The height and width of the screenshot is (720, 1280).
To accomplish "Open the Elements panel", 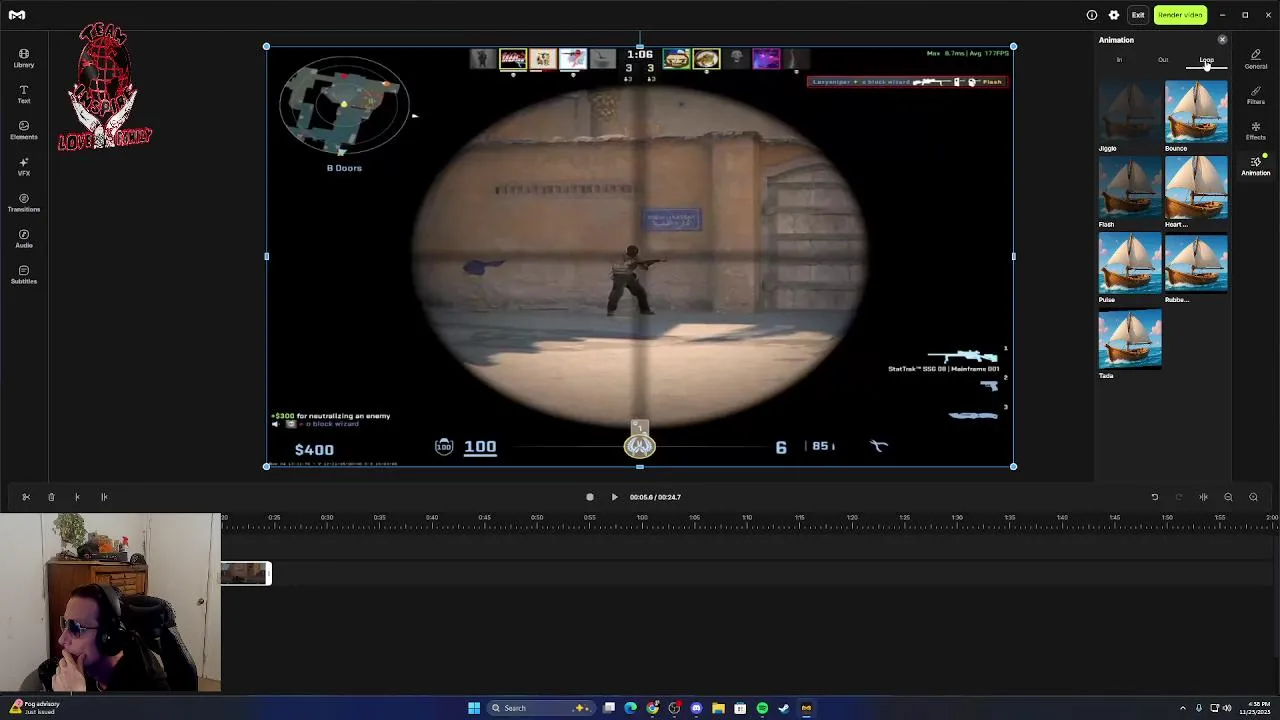I will 24,130.
